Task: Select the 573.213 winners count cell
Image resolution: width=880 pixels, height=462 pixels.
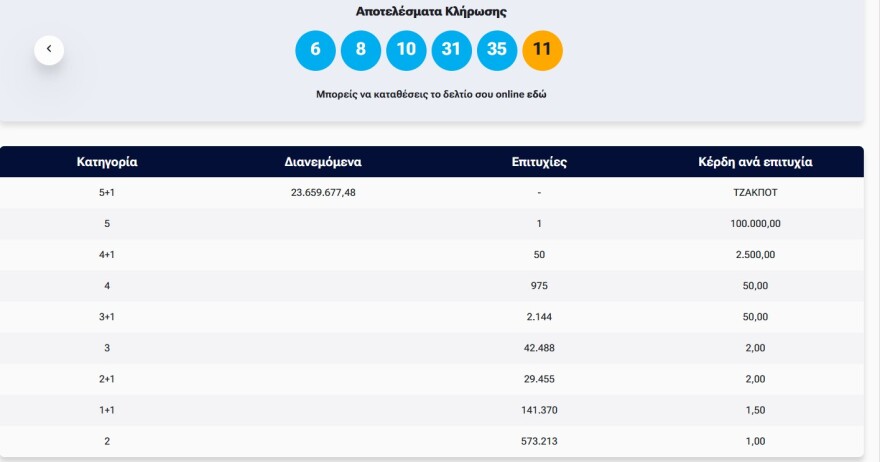Action: coord(539,441)
